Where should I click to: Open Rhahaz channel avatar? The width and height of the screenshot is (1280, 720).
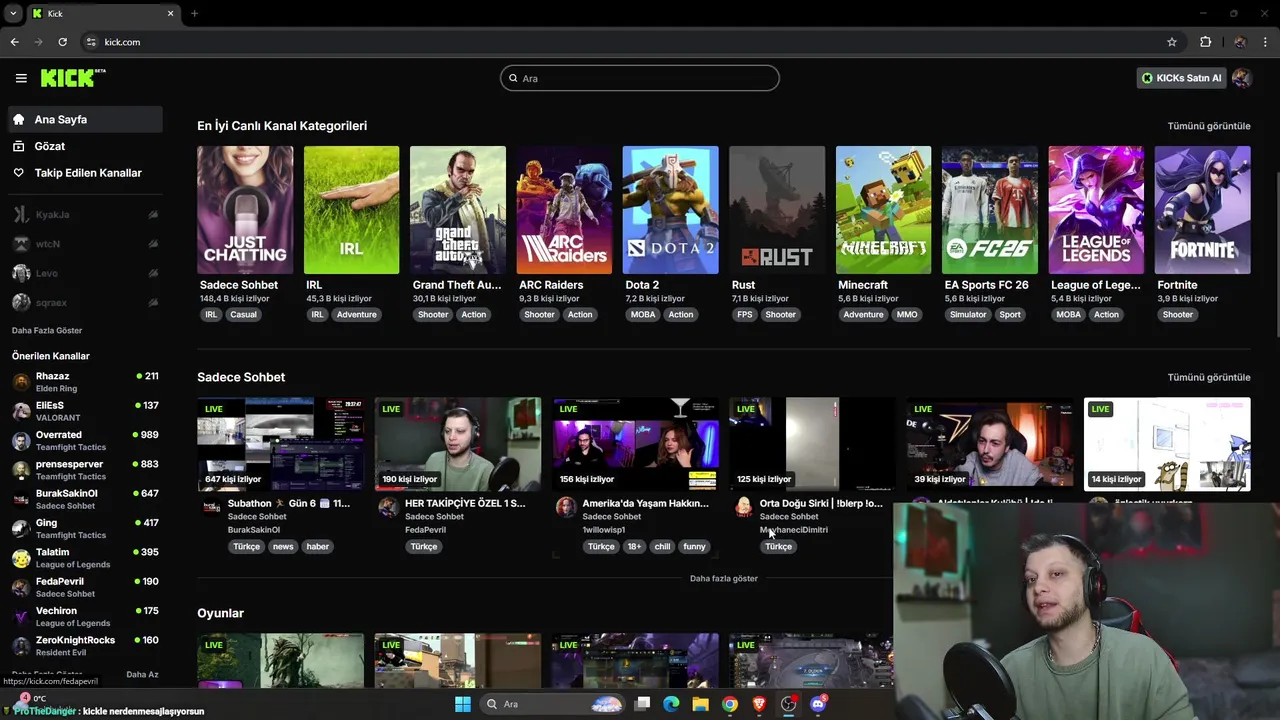pos(21,382)
